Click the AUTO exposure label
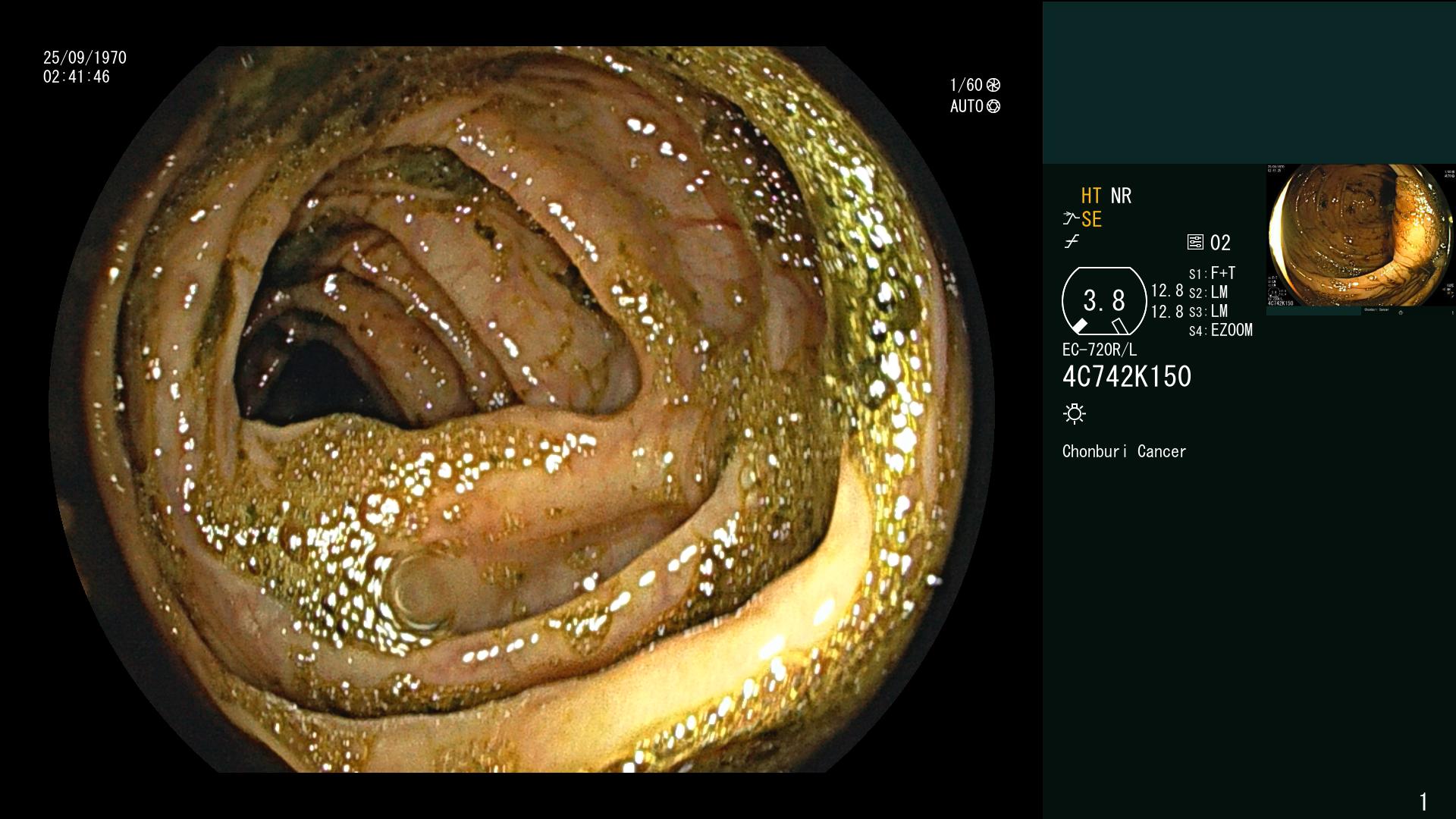 (967, 106)
